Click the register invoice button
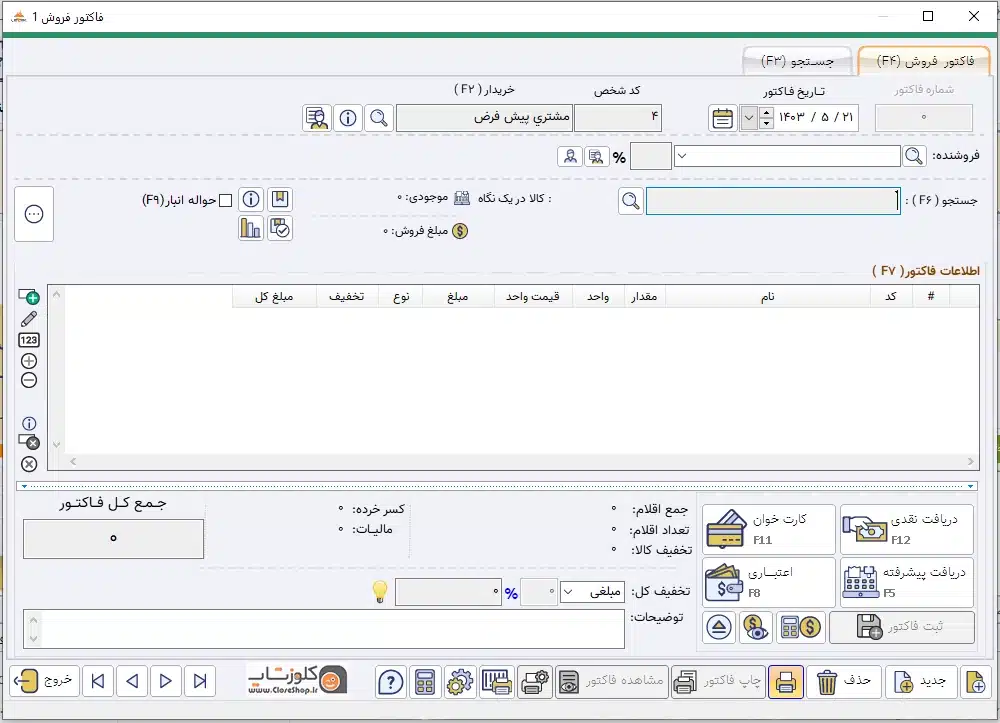This screenshot has height=723, width=1000. point(902,627)
